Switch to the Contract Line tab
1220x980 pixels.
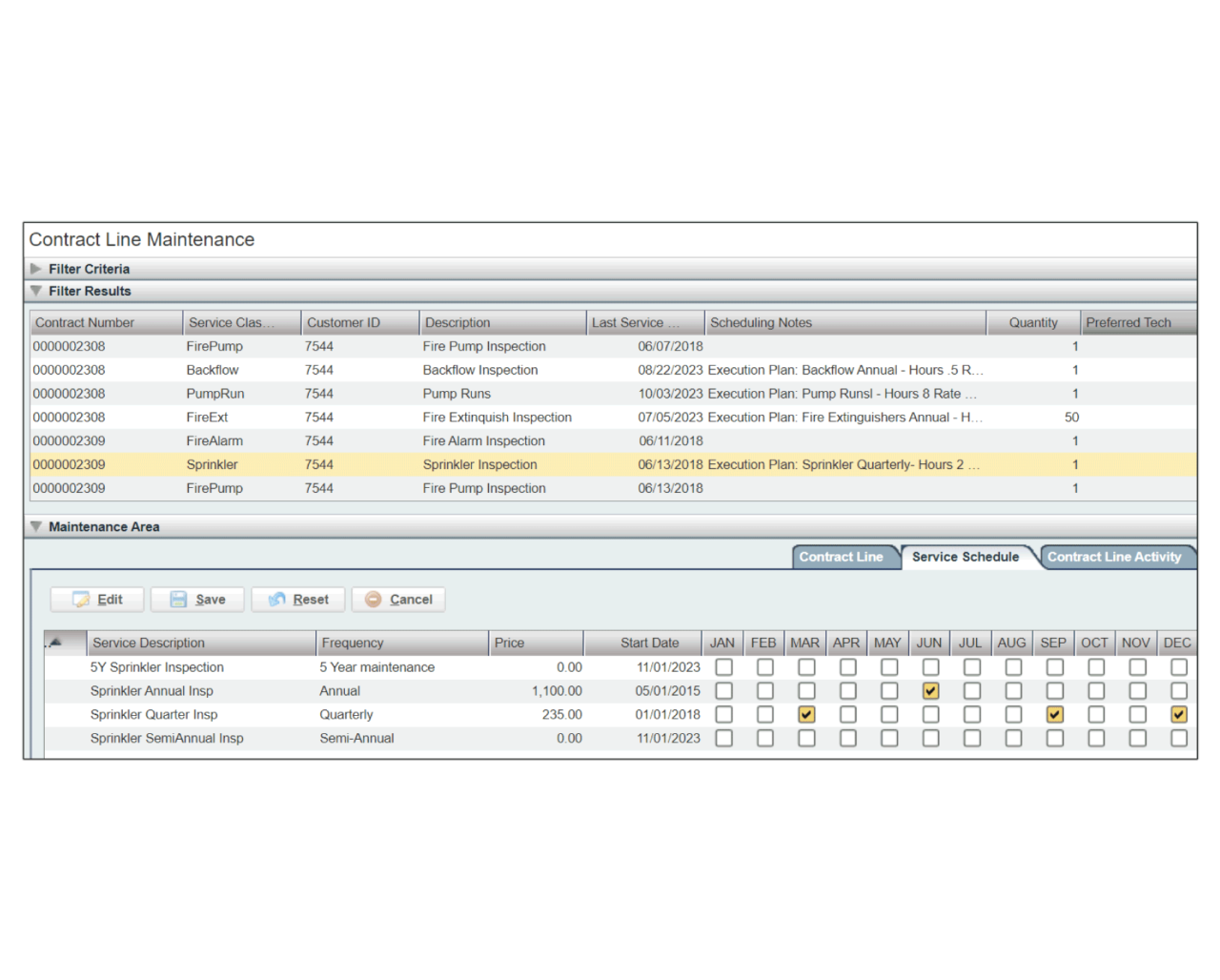(841, 557)
